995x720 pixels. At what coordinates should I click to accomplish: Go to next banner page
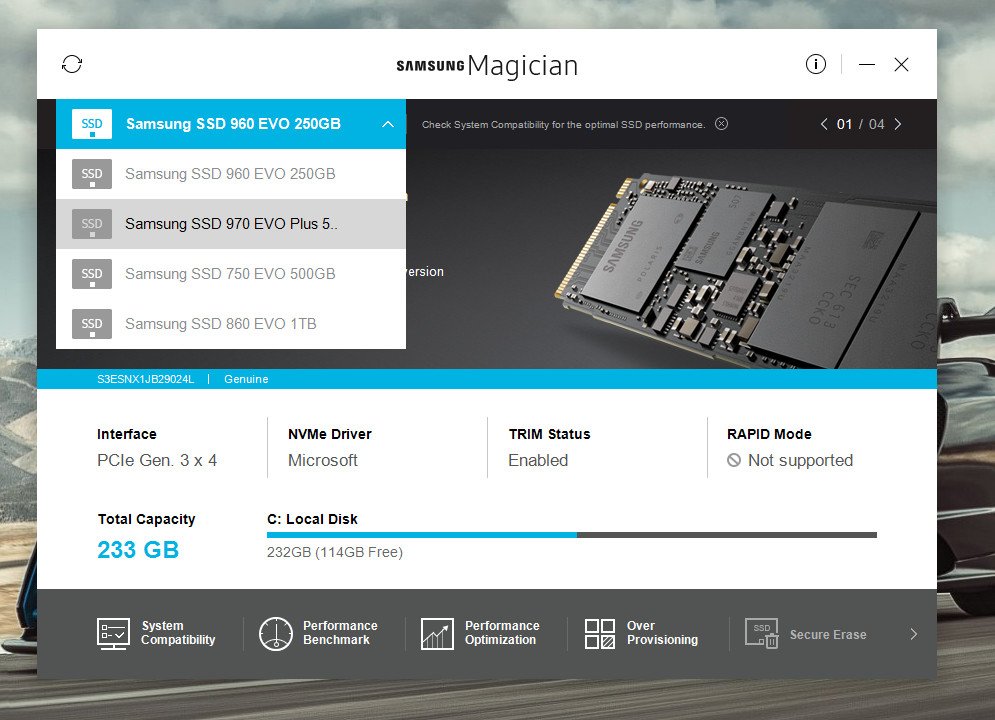click(898, 125)
